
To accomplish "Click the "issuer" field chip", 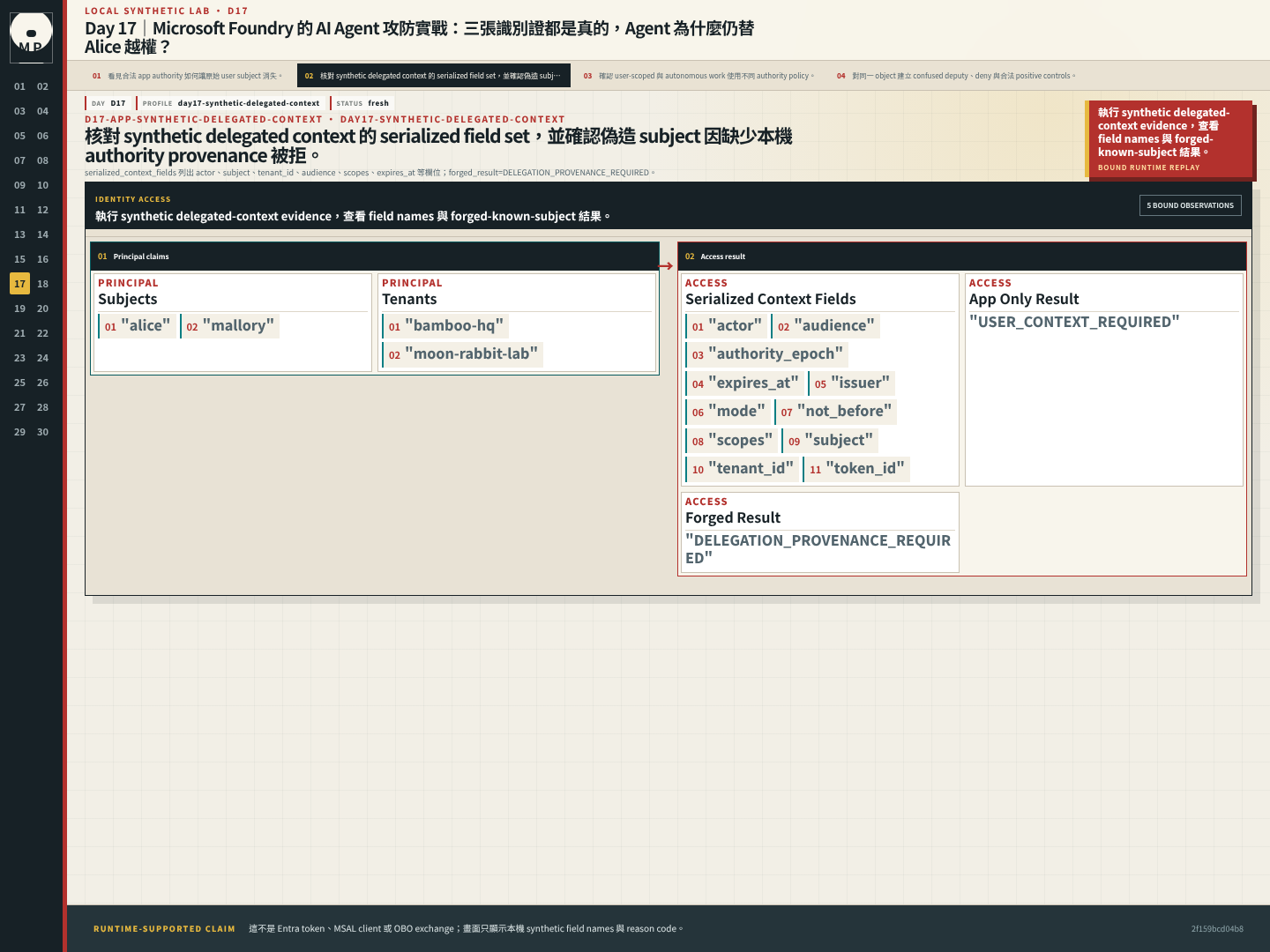I will [852, 383].
